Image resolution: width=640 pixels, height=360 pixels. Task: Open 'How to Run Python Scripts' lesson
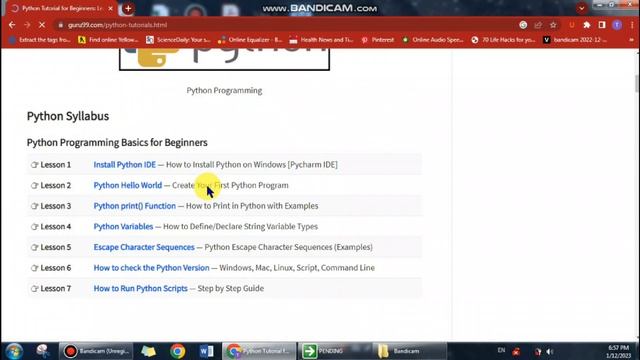(x=140, y=288)
